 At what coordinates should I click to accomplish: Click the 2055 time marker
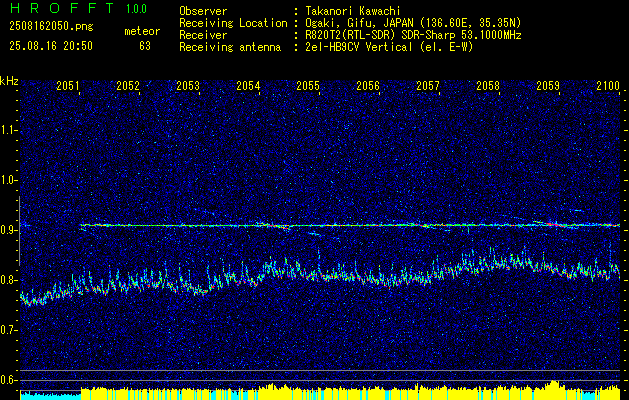pos(308,86)
